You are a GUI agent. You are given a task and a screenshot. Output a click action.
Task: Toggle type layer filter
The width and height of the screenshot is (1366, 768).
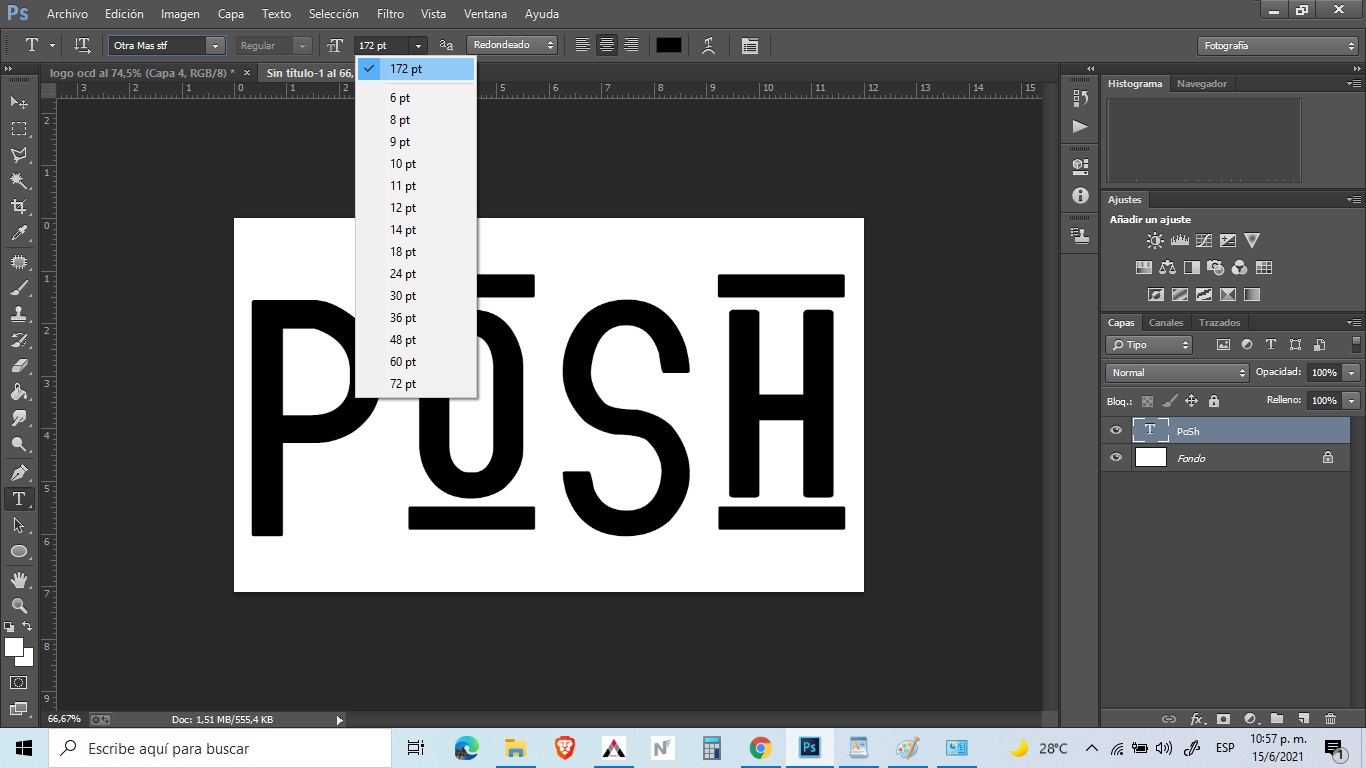click(x=1271, y=345)
